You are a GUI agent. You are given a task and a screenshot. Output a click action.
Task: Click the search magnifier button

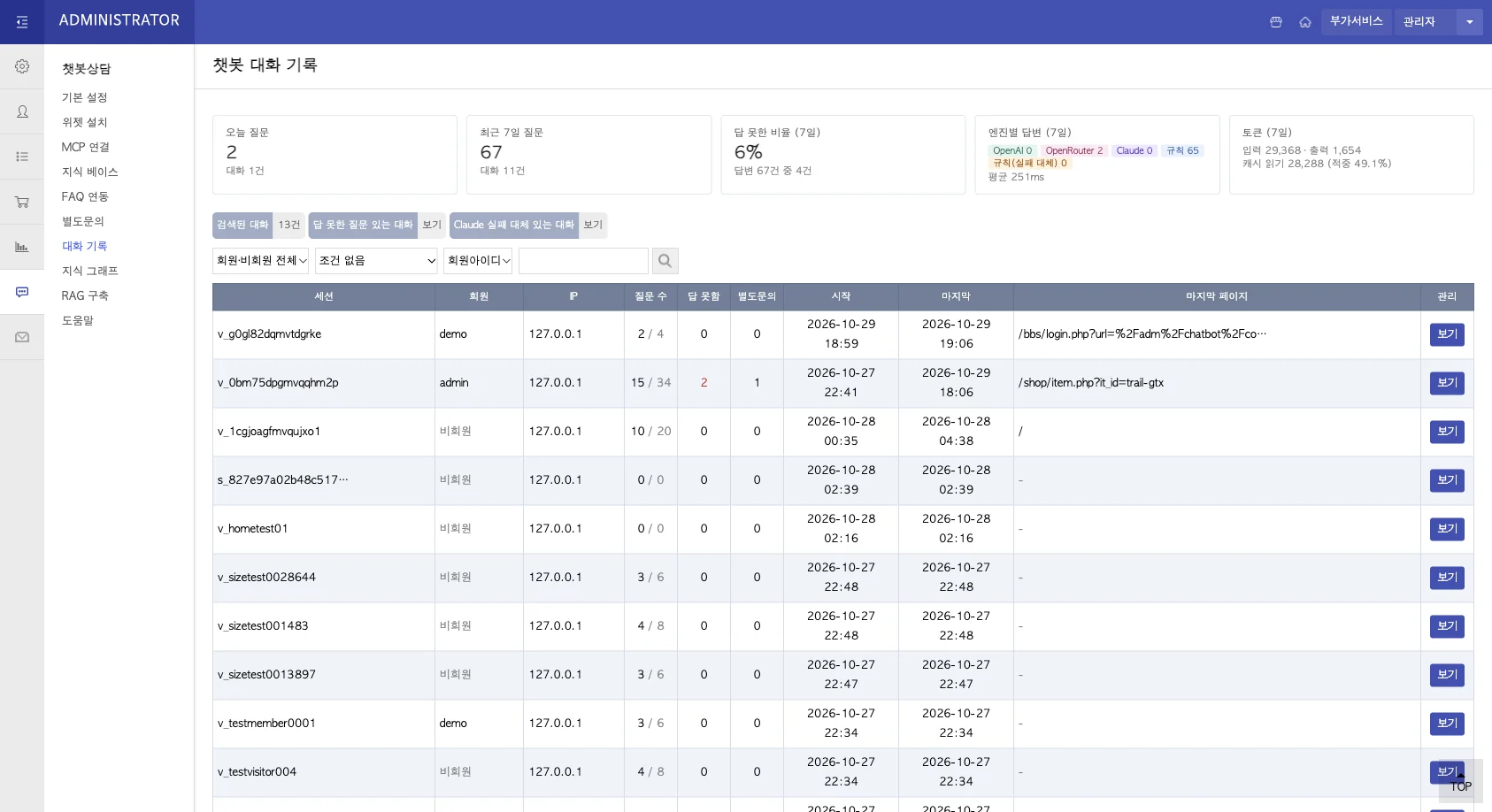coord(665,261)
